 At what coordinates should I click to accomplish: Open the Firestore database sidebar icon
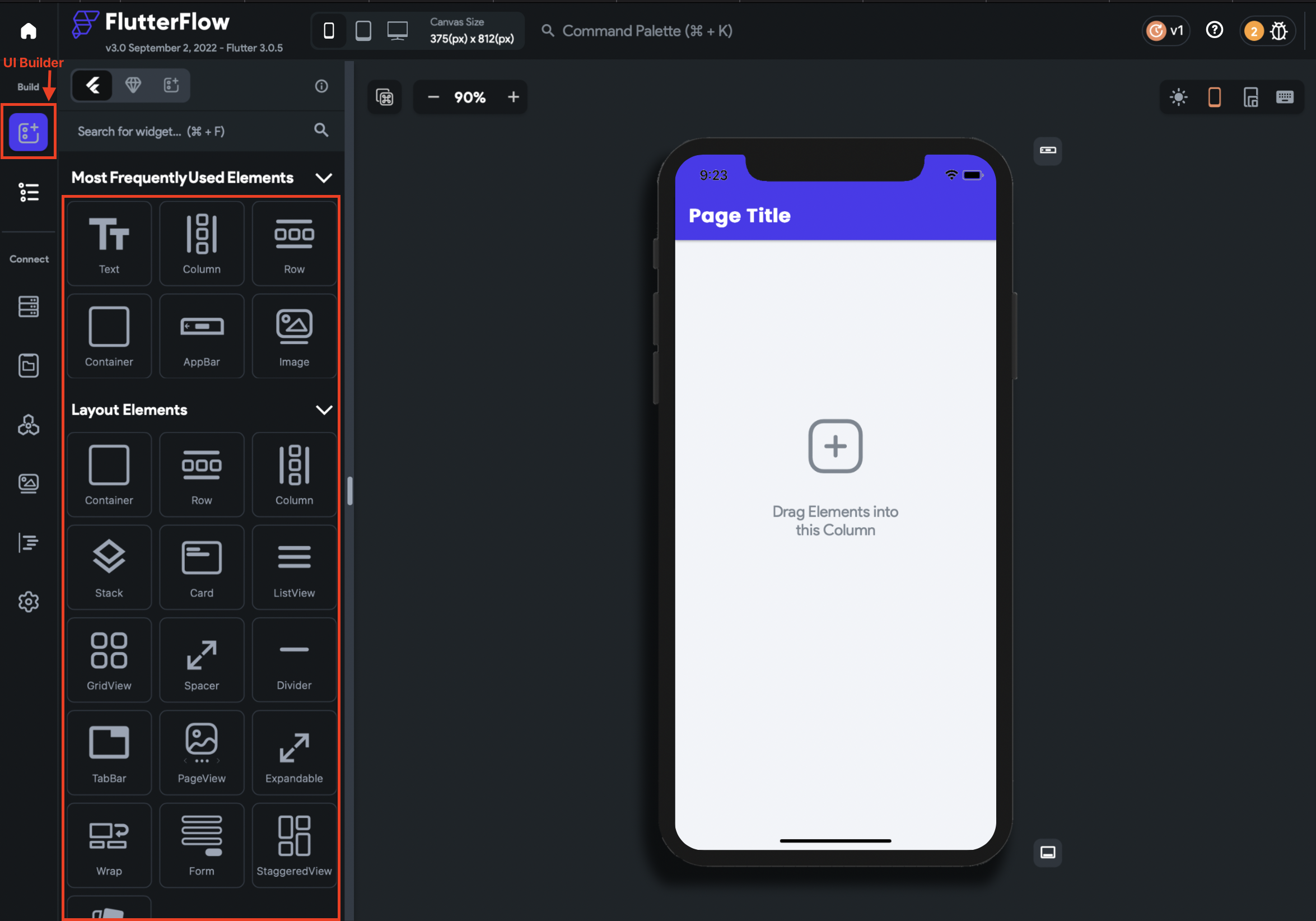28,306
